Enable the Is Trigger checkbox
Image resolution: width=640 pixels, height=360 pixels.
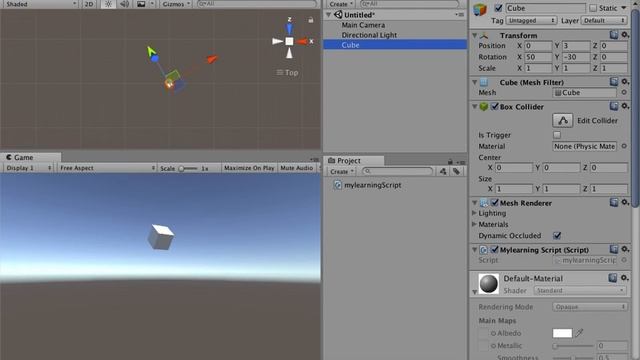[557, 135]
